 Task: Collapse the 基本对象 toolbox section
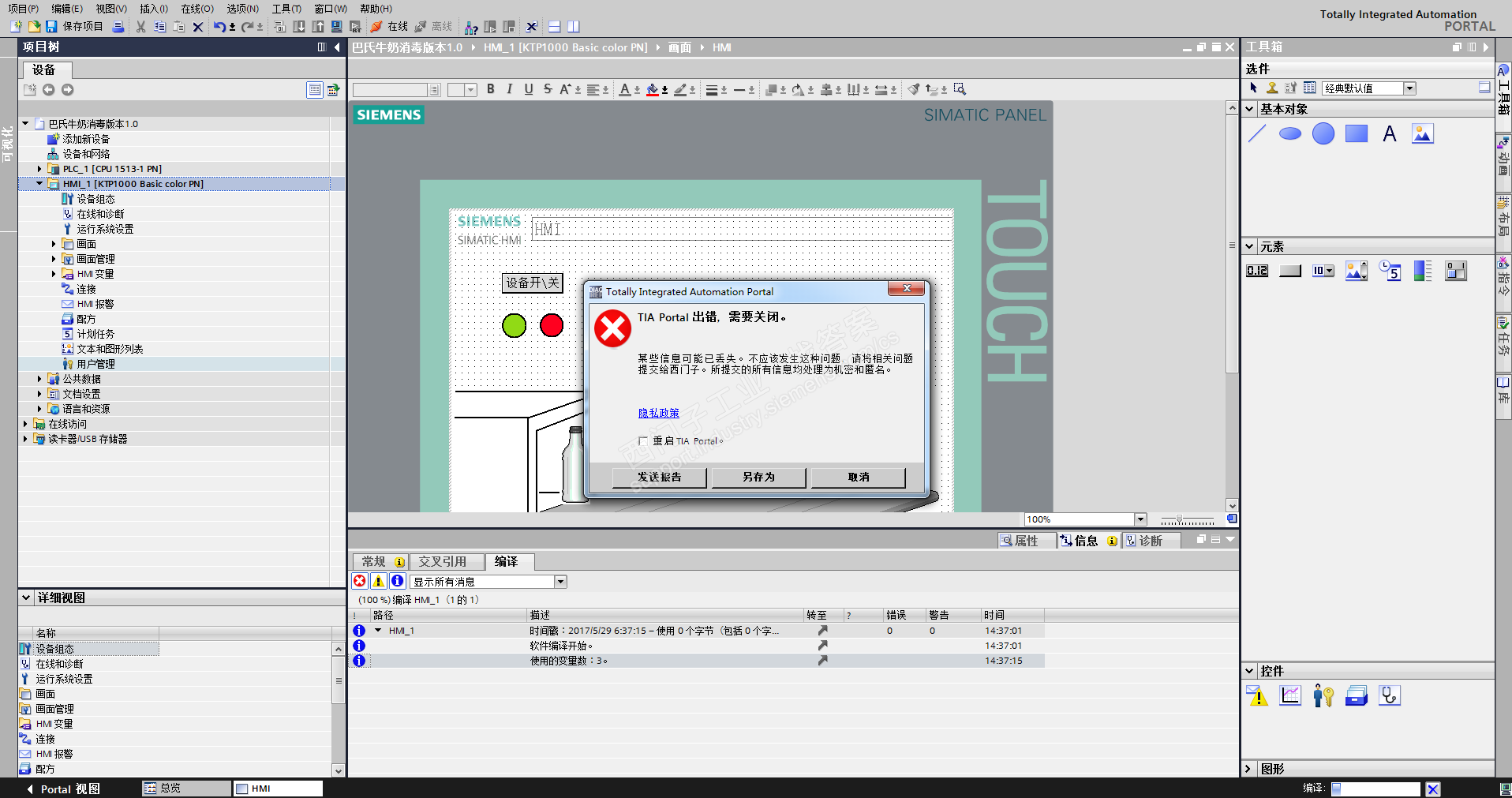pos(1250,109)
